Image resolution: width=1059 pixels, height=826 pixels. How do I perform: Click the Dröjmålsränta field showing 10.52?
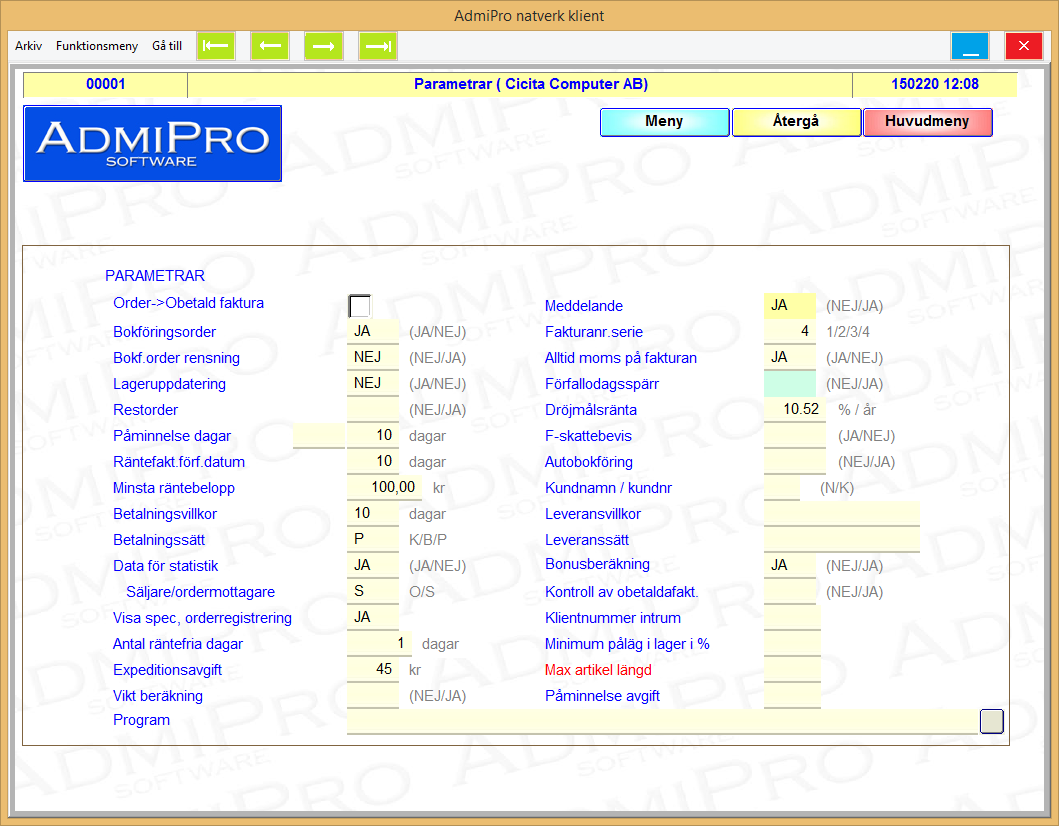pos(795,410)
